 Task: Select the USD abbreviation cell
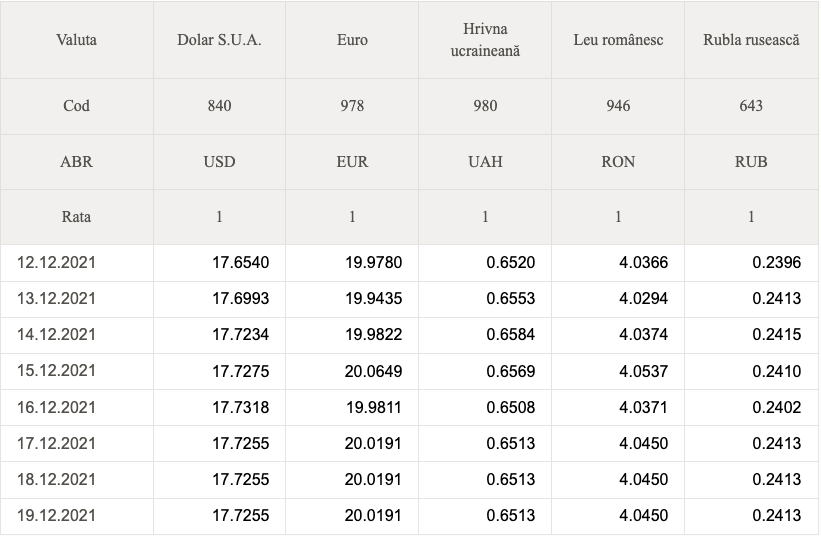tap(219, 162)
